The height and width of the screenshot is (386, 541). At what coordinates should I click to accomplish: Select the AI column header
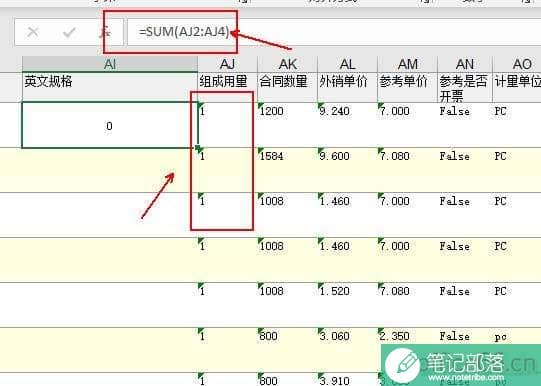click(110, 64)
